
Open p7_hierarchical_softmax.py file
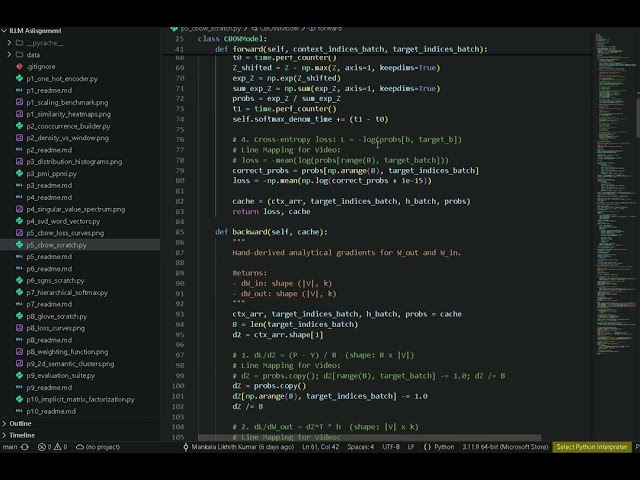coord(67,292)
